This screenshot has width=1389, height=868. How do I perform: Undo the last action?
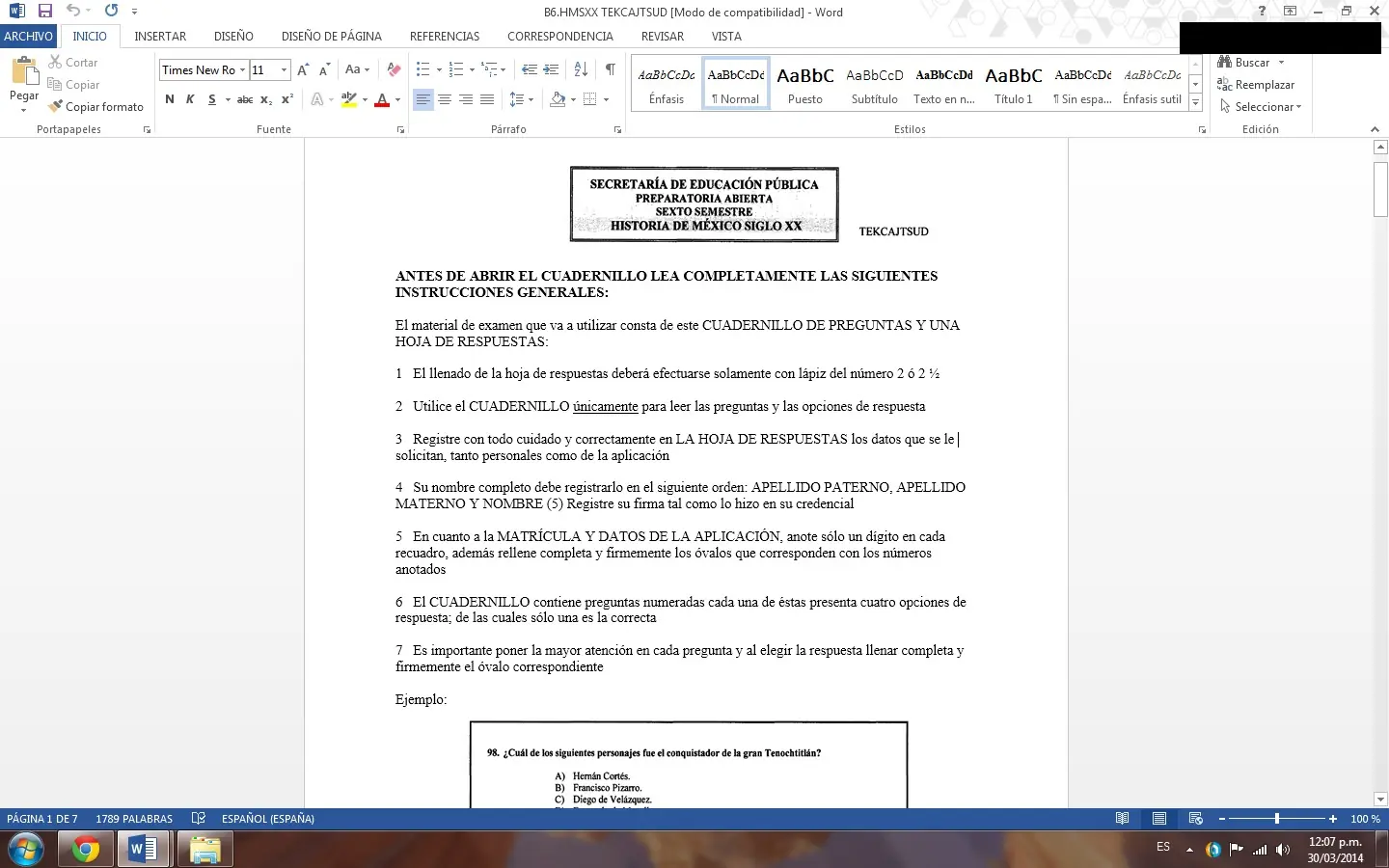73,12
